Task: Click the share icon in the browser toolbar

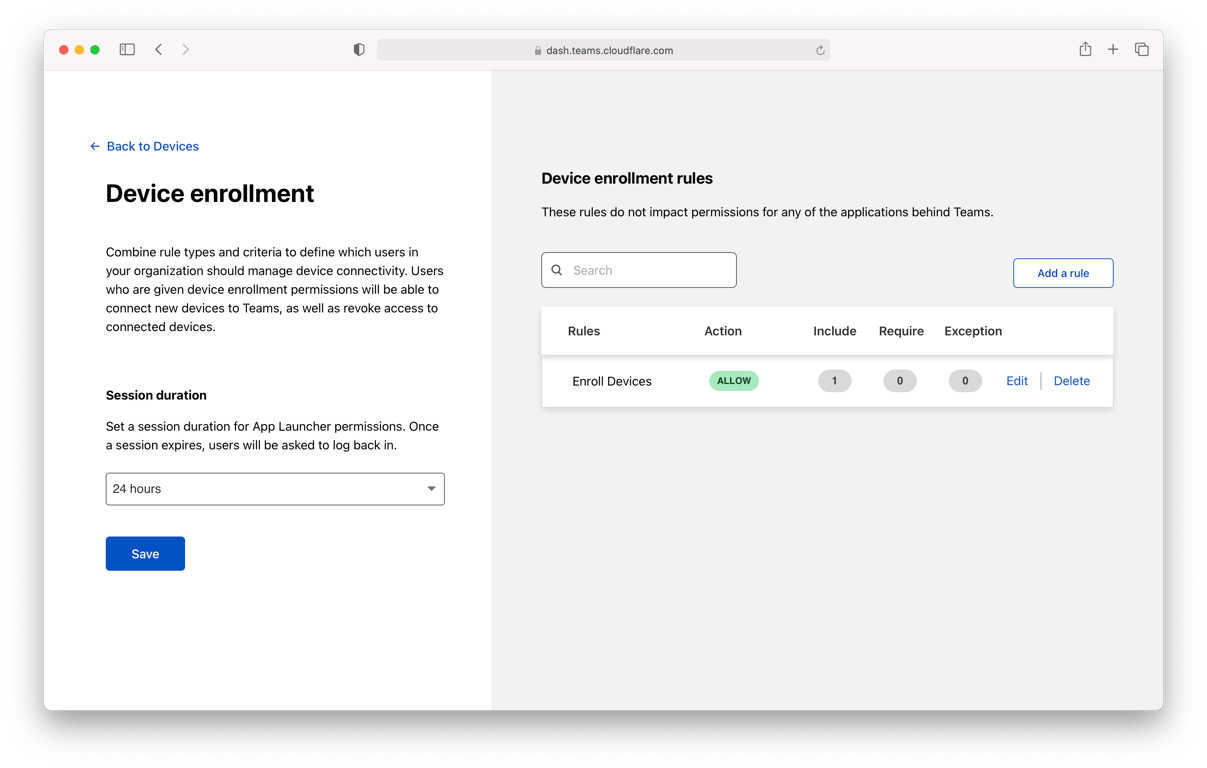Action: tap(1084, 48)
